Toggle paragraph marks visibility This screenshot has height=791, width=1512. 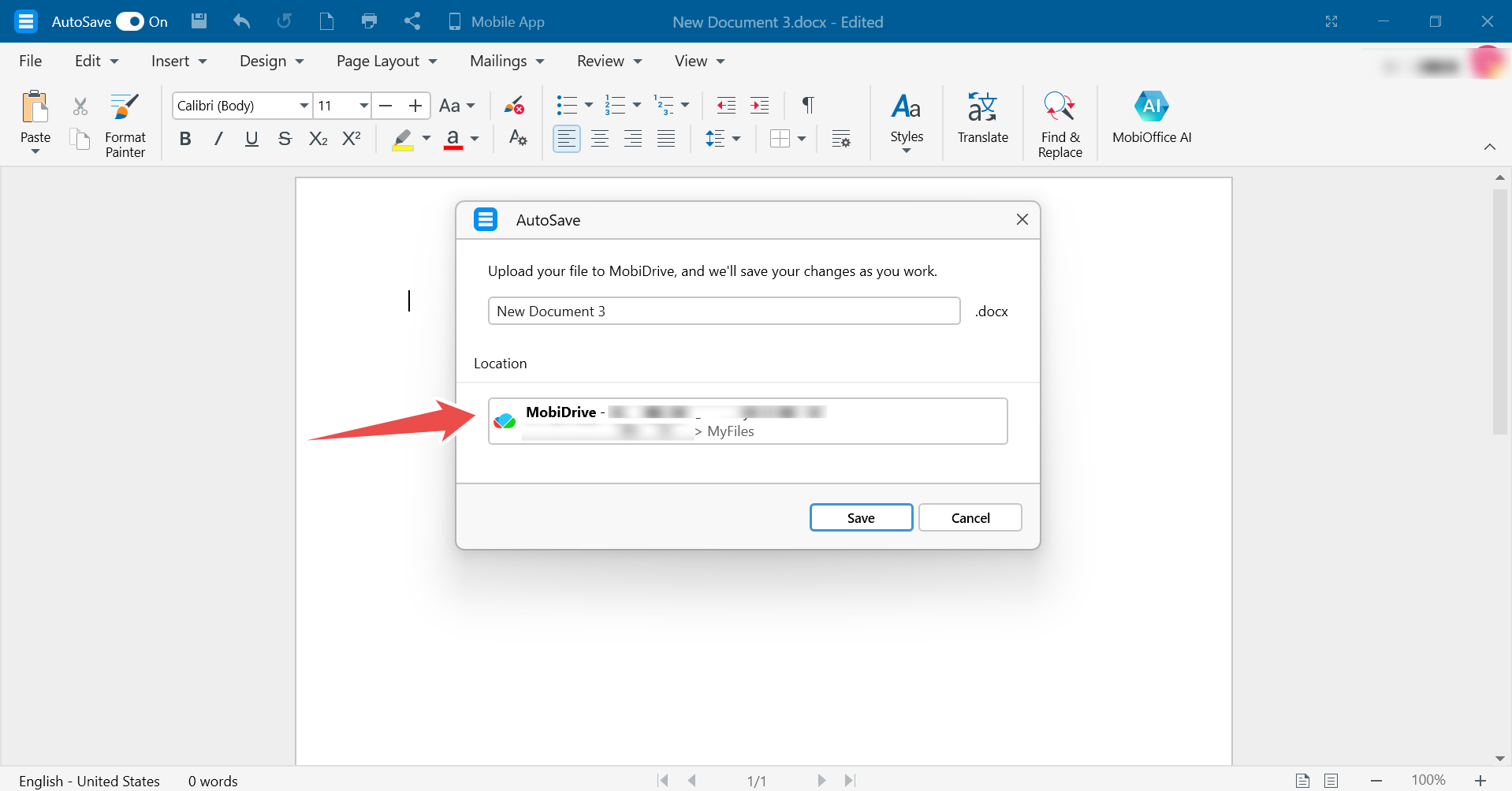(808, 105)
